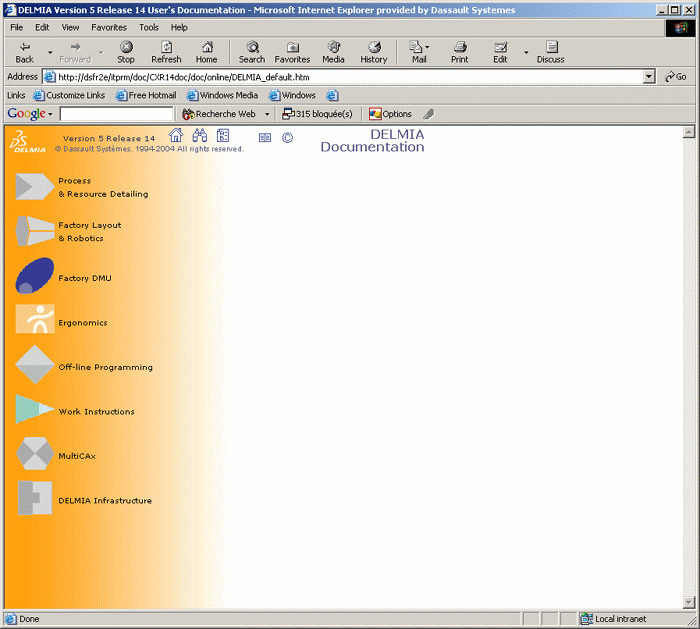700x629 pixels.
Task: Open the MultiCAx hexagon icon
Action: pyautogui.click(x=35, y=453)
